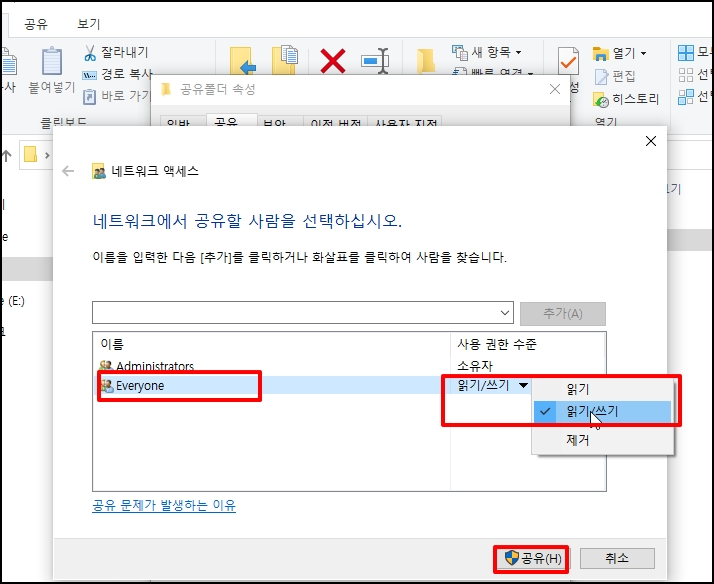Click the Properties checkmark icon in ribbon
The image size is (714, 584).
(x=568, y=61)
